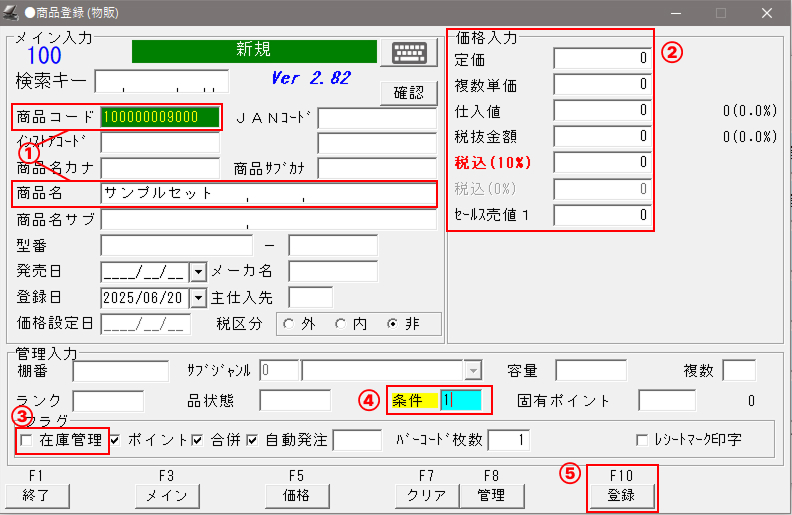Click the クリア button
This screenshot has height=515, width=792.
(x=426, y=495)
